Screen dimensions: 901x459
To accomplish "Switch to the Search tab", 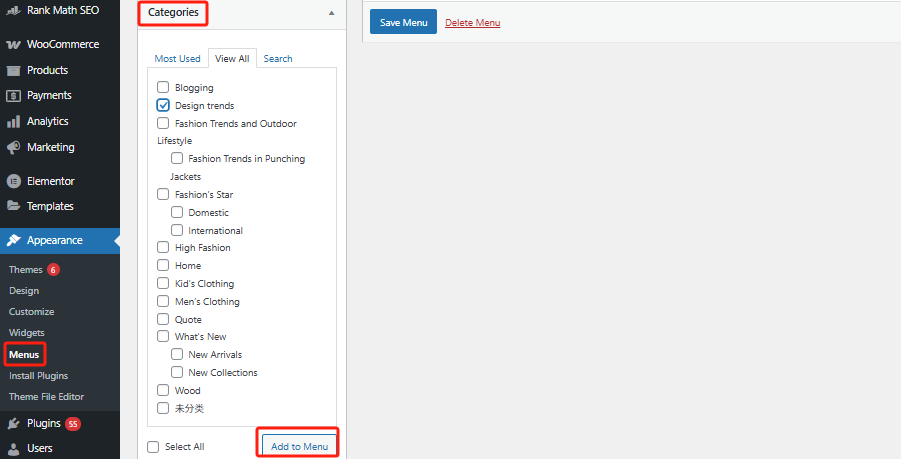I will point(278,59).
